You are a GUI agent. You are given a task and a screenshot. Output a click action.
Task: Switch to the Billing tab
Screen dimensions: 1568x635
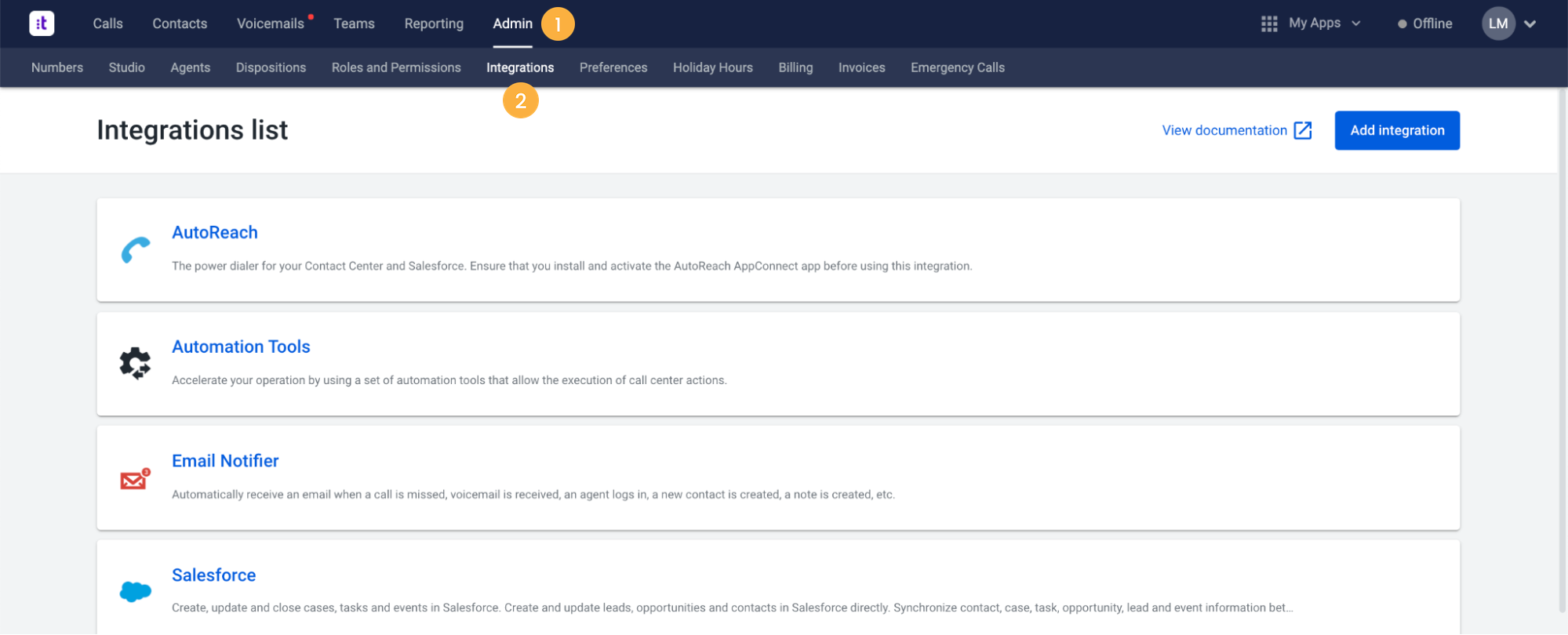pos(795,67)
